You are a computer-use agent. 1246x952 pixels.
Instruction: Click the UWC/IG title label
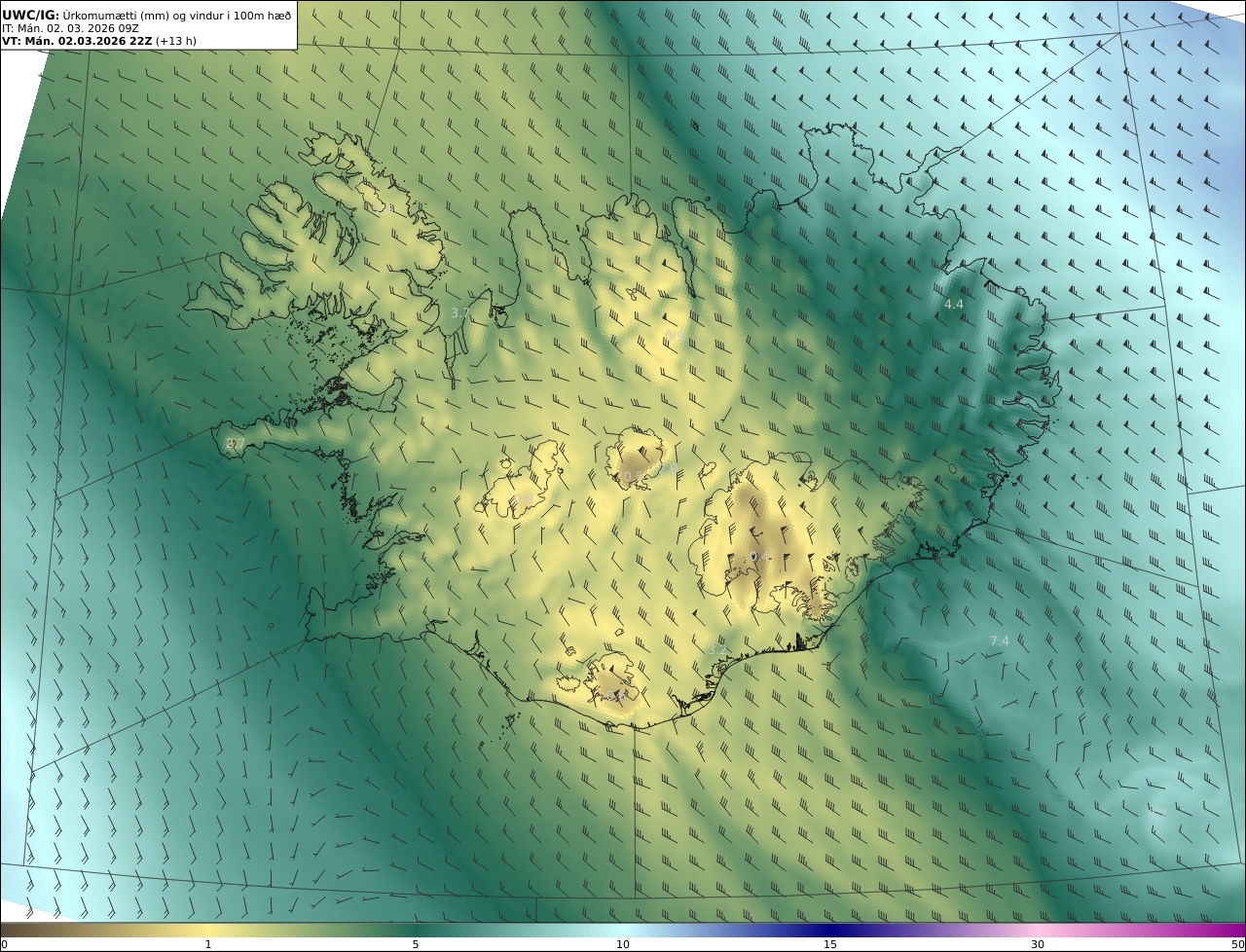pyautogui.click(x=31, y=15)
